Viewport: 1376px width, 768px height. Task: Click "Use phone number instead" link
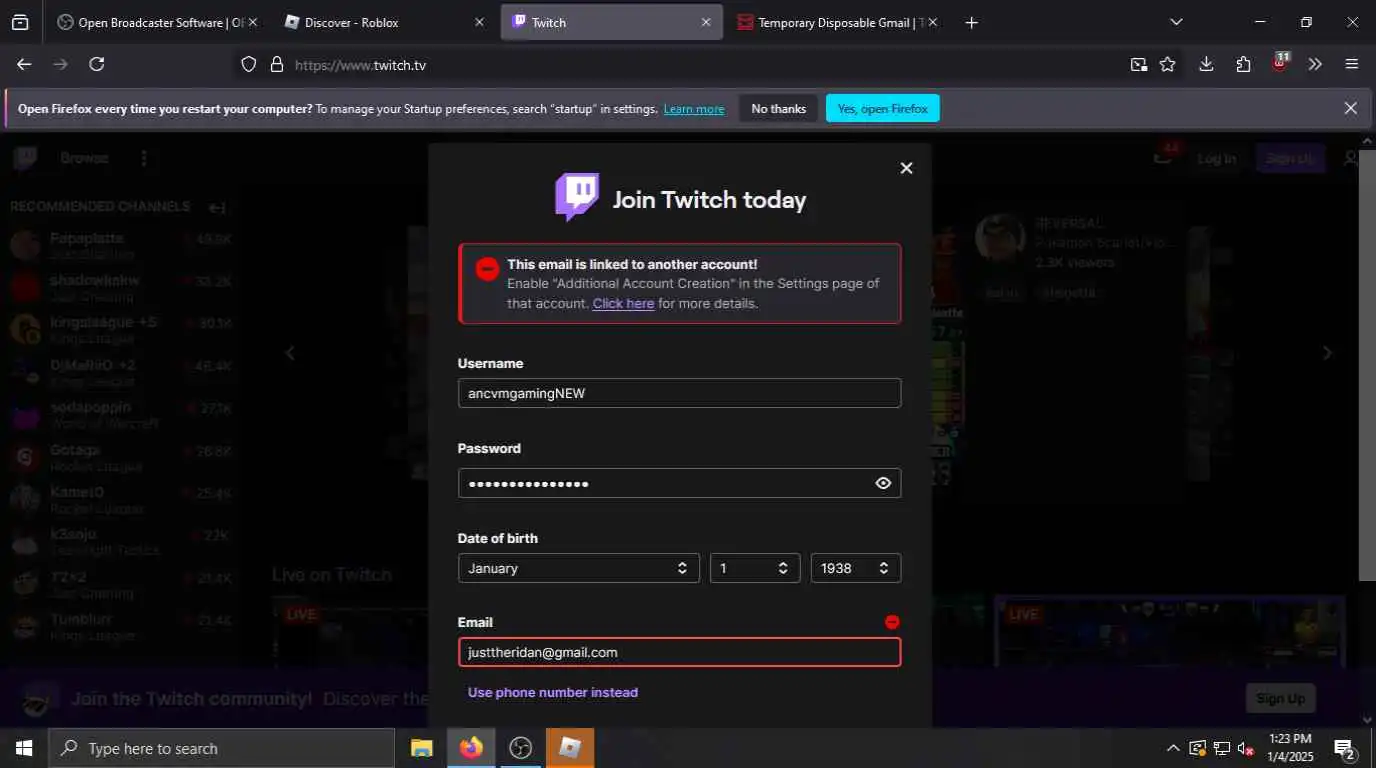pos(553,692)
